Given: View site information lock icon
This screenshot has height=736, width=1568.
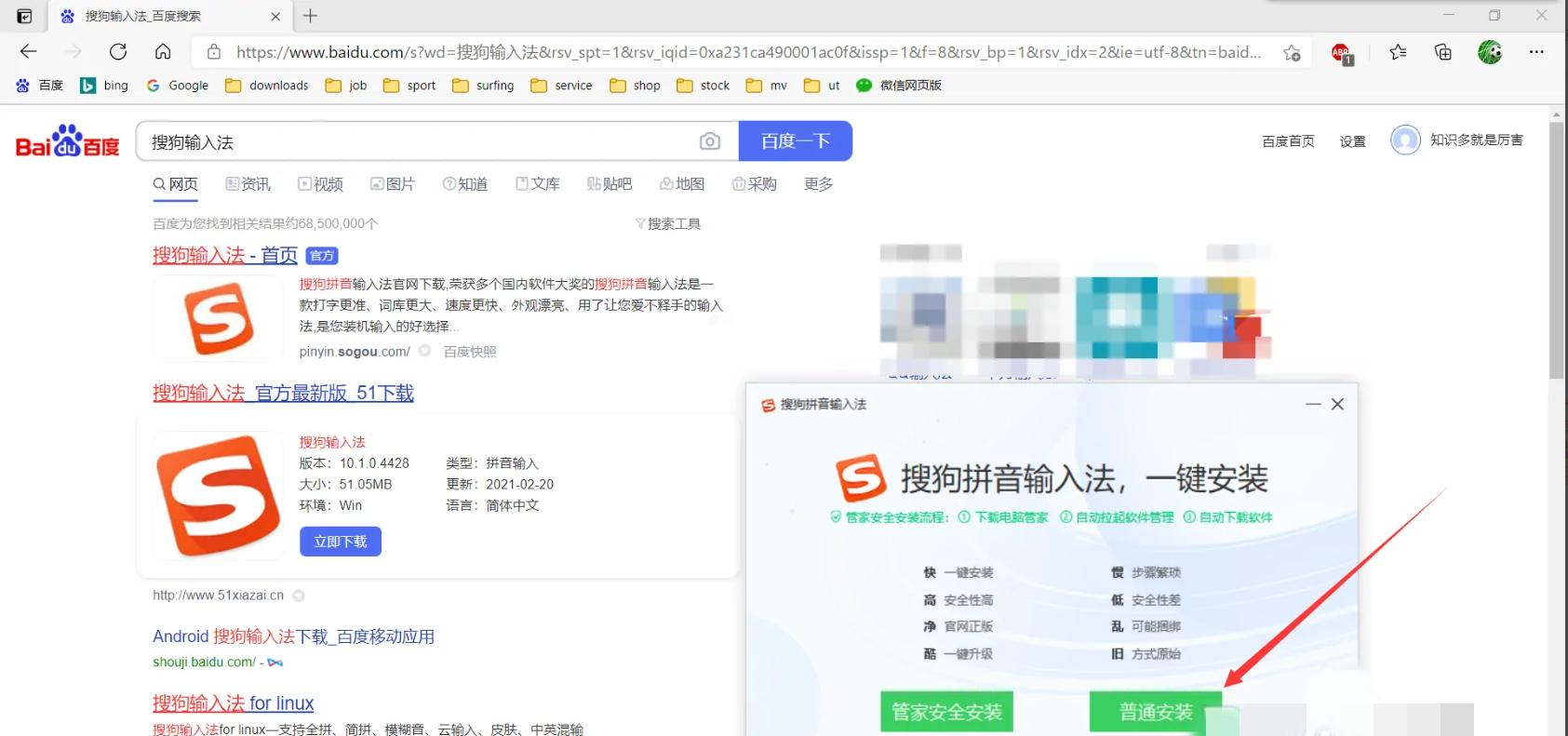Looking at the screenshot, I should [x=214, y=52].
